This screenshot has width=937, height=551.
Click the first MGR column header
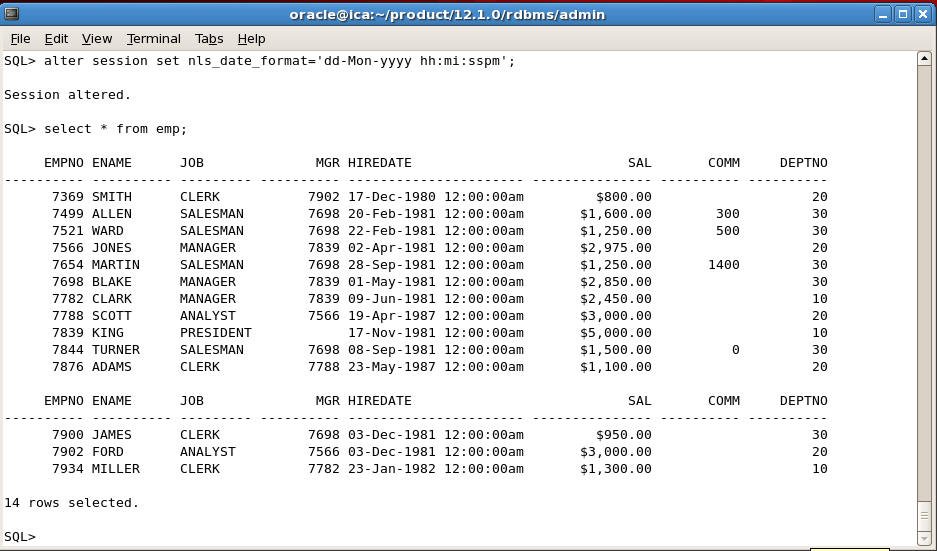pos(327,163)
